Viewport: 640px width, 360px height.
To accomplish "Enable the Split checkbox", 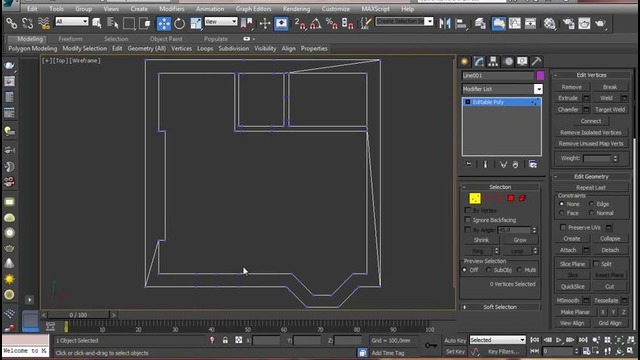I will 596,264.
